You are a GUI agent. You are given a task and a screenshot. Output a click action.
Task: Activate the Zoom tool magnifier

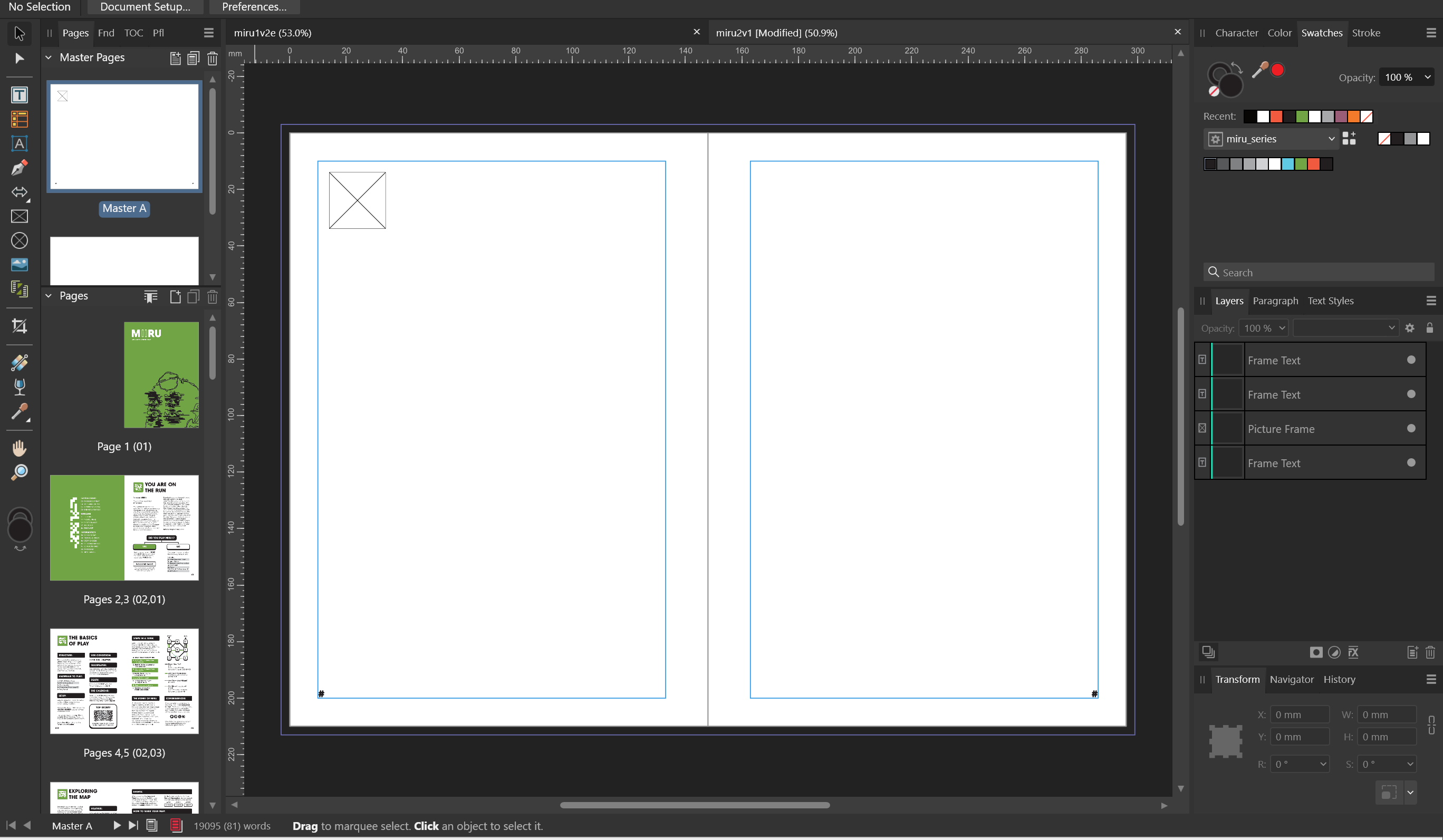click(20, 472)
